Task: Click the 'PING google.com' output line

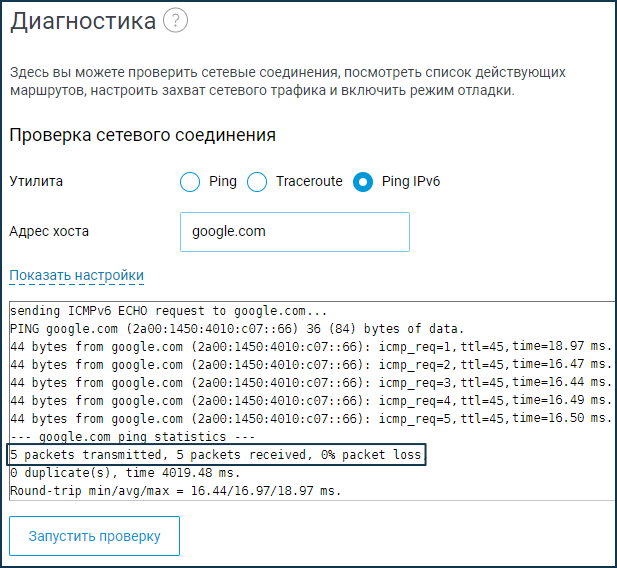Action: point(237,329)
